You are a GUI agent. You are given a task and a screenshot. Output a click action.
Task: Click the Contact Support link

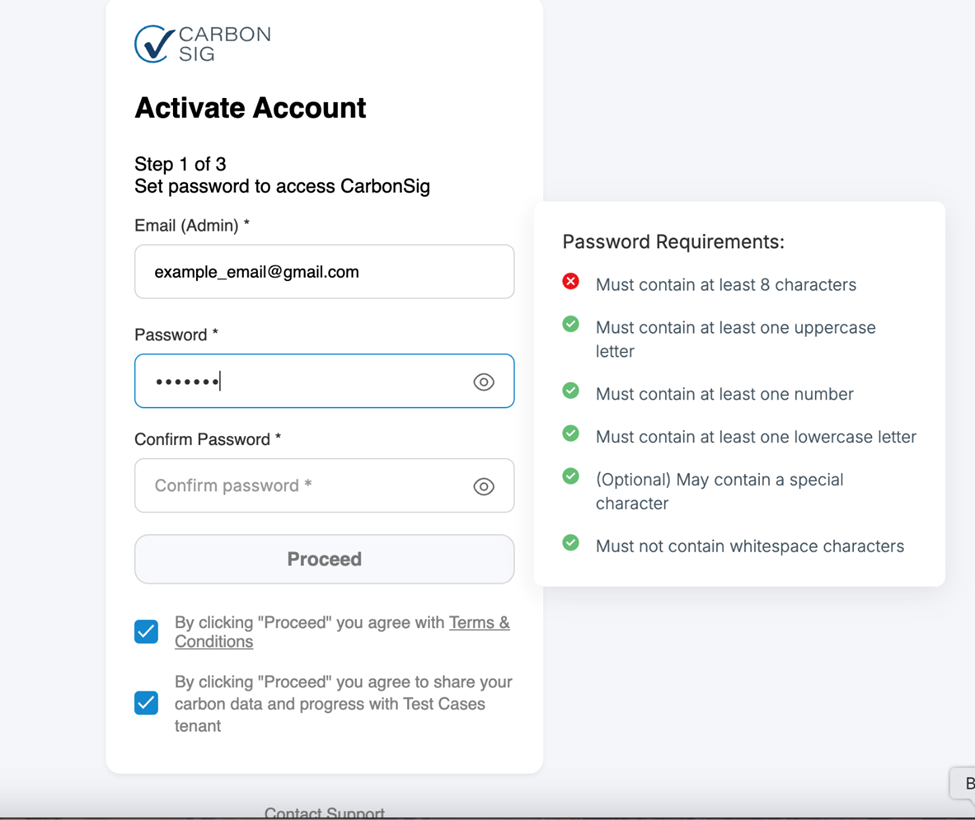(324, 813)
